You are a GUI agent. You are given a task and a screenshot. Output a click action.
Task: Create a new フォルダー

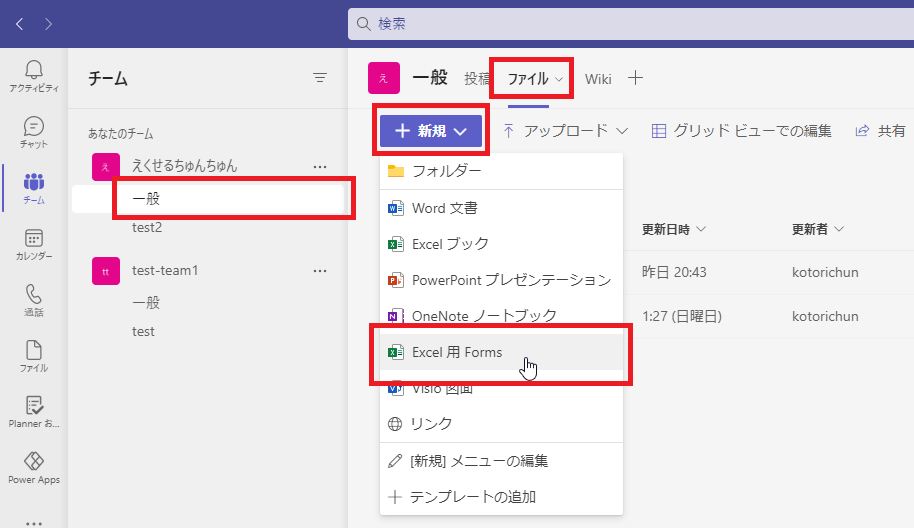click(x=501, y=171)
